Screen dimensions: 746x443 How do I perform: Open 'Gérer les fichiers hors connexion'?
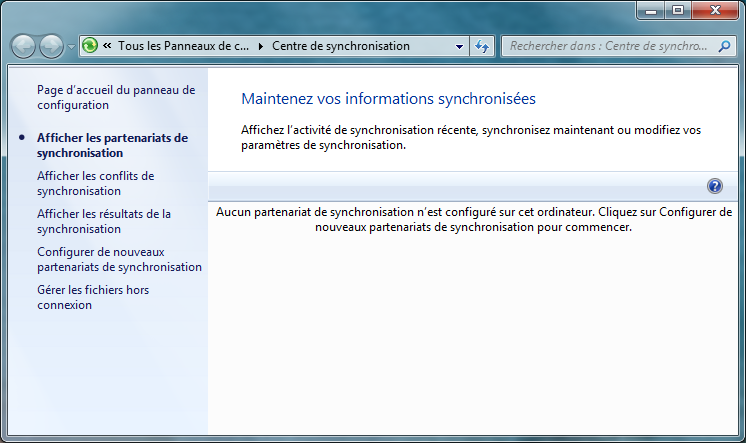pos(93,297)
